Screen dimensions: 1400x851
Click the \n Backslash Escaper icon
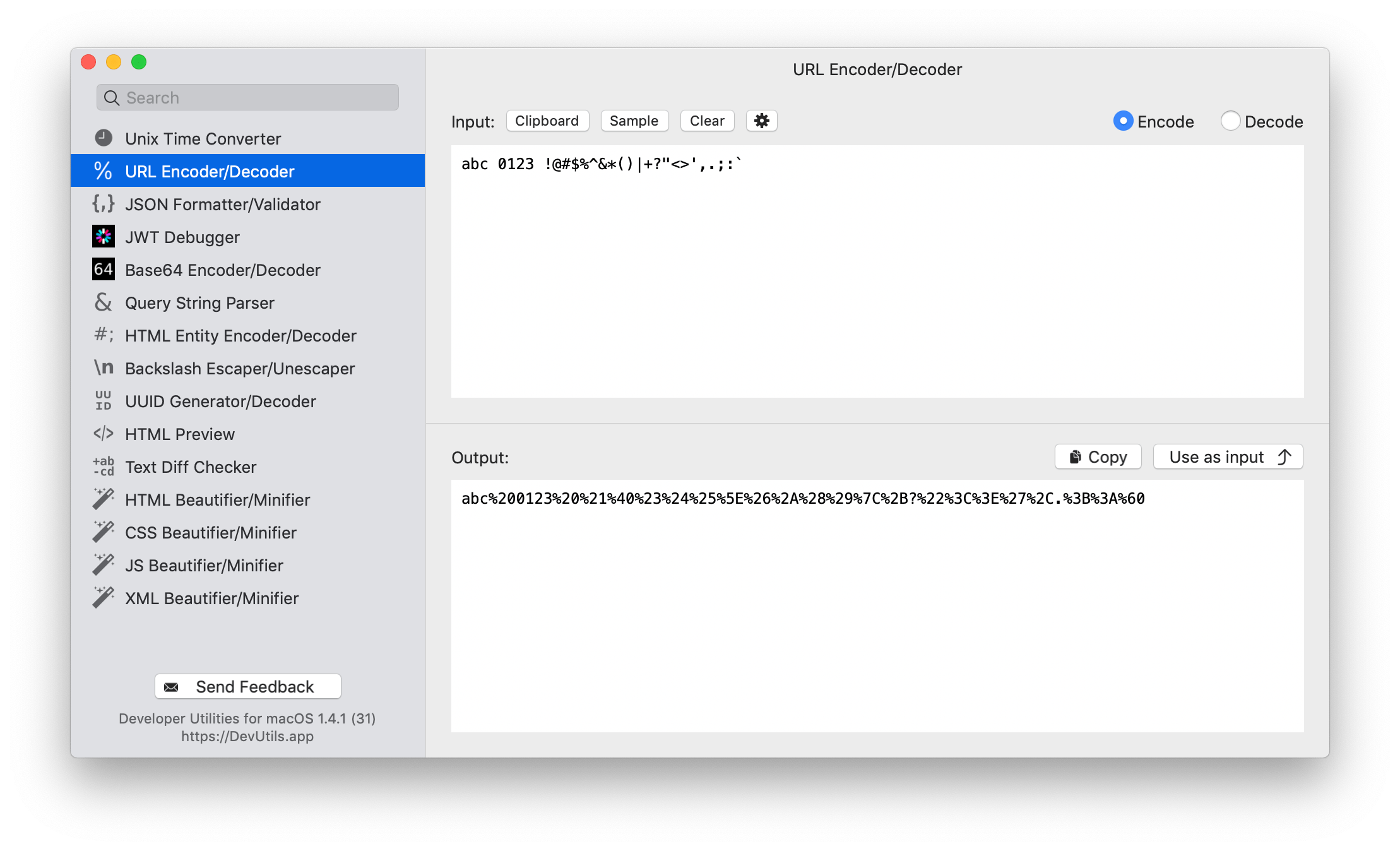tap(104, 367)
